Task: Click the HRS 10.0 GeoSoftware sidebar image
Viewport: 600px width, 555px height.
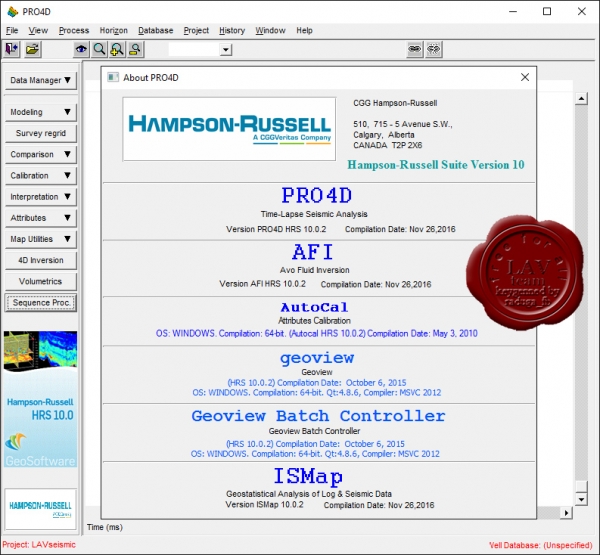Action: click(x=40, y=399)
